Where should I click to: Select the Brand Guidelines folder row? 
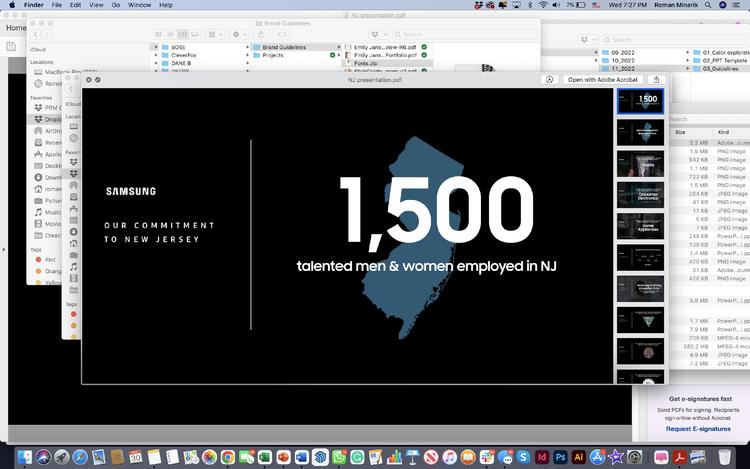tap(296, 47)
